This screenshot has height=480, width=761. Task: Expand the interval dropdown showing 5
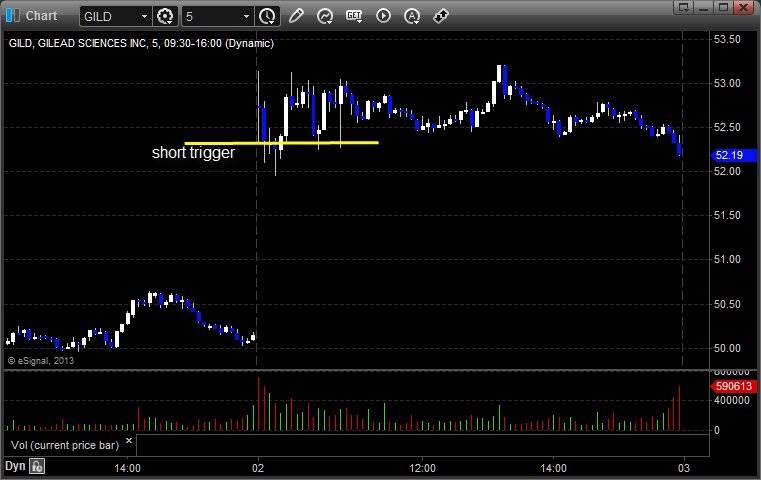click(x=246, y=17)
